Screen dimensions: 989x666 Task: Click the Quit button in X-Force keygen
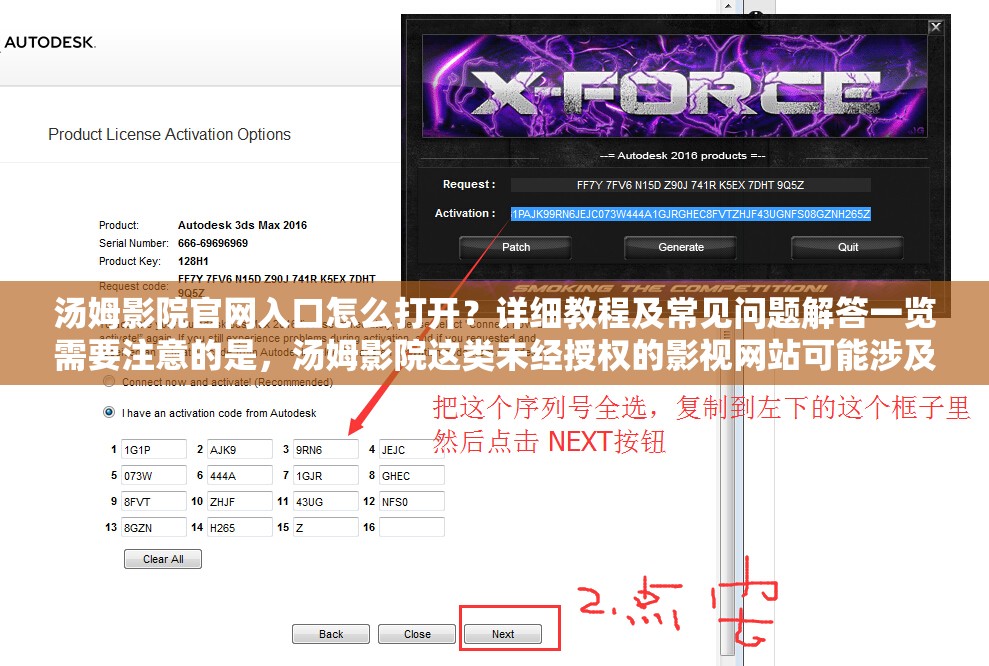pyautogui.click(x=847, y=247)
